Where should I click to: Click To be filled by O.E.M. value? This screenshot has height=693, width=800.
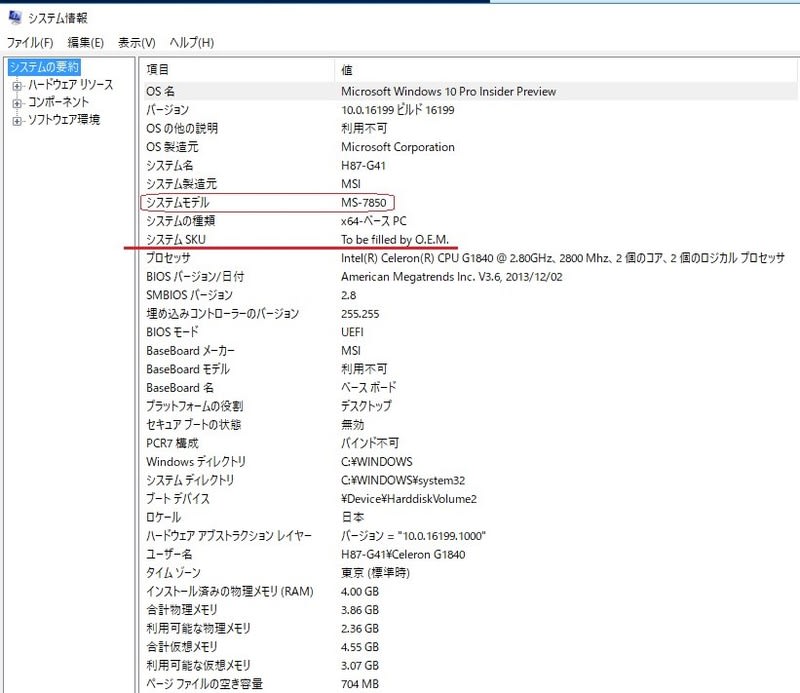(x=395, y=239)
